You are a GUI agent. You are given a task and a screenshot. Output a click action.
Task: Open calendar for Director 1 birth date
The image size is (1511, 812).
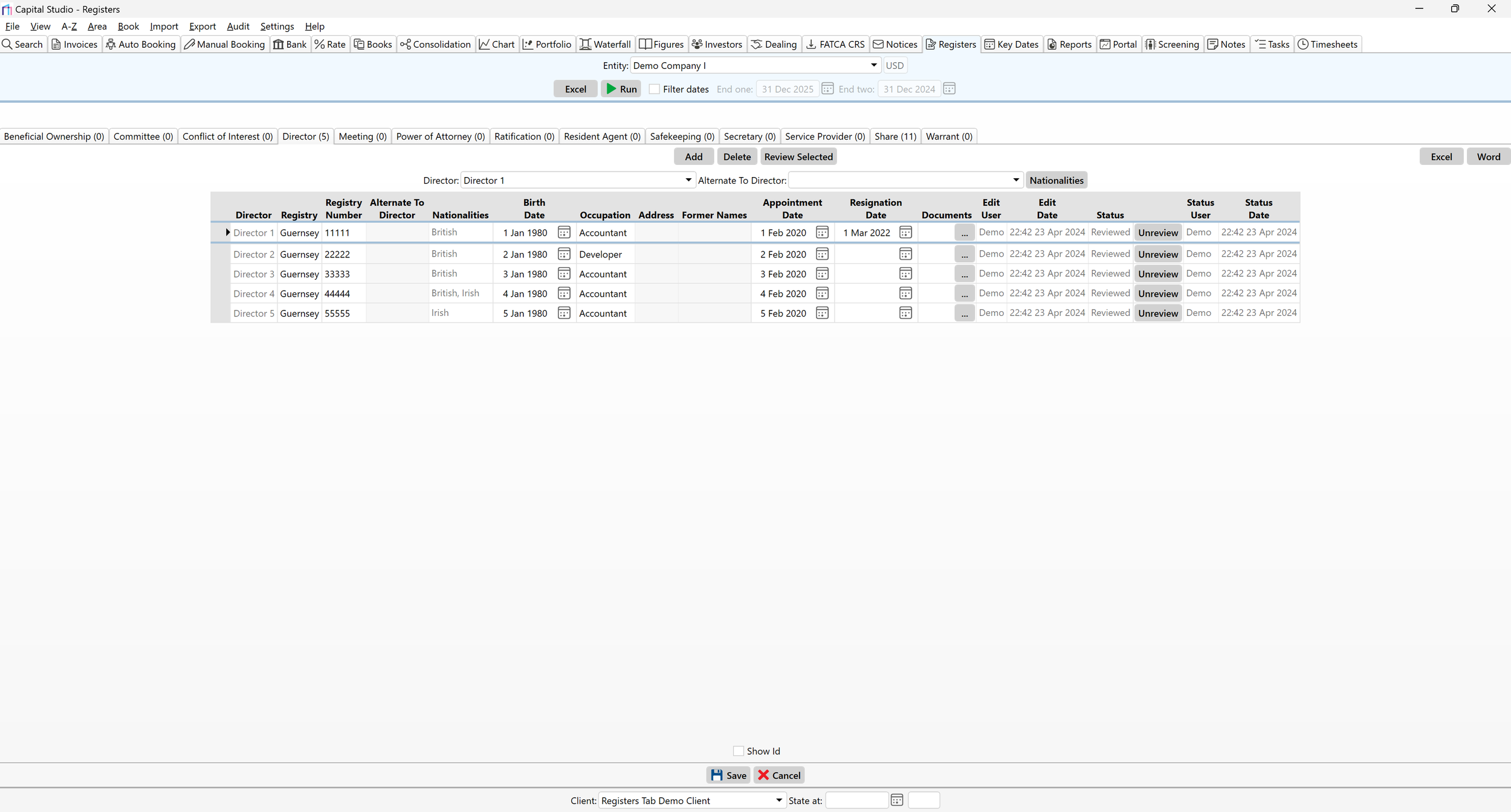coord(564,233)
